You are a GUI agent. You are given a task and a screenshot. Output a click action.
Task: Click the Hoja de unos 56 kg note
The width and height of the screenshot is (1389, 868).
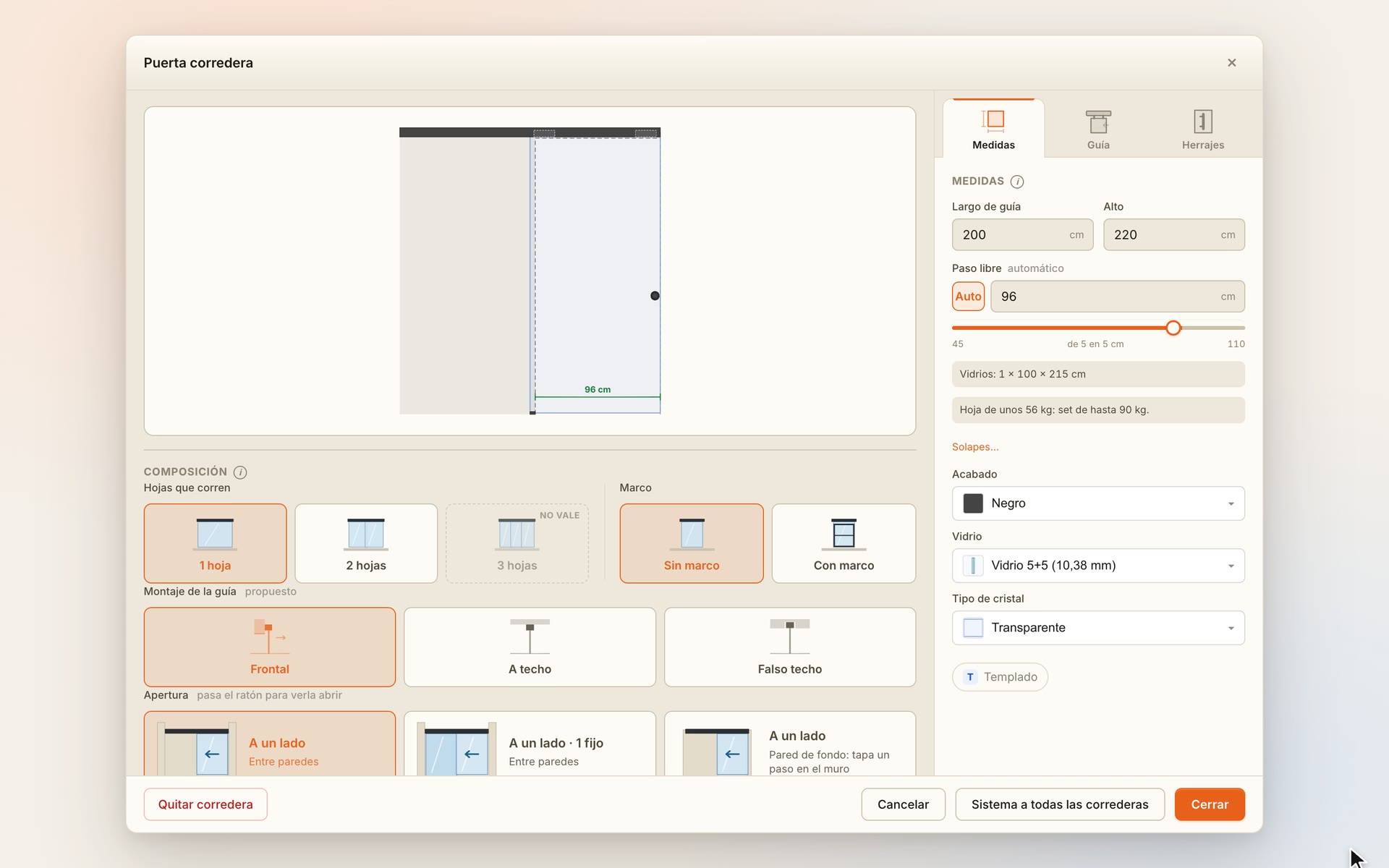[1098, 410]
